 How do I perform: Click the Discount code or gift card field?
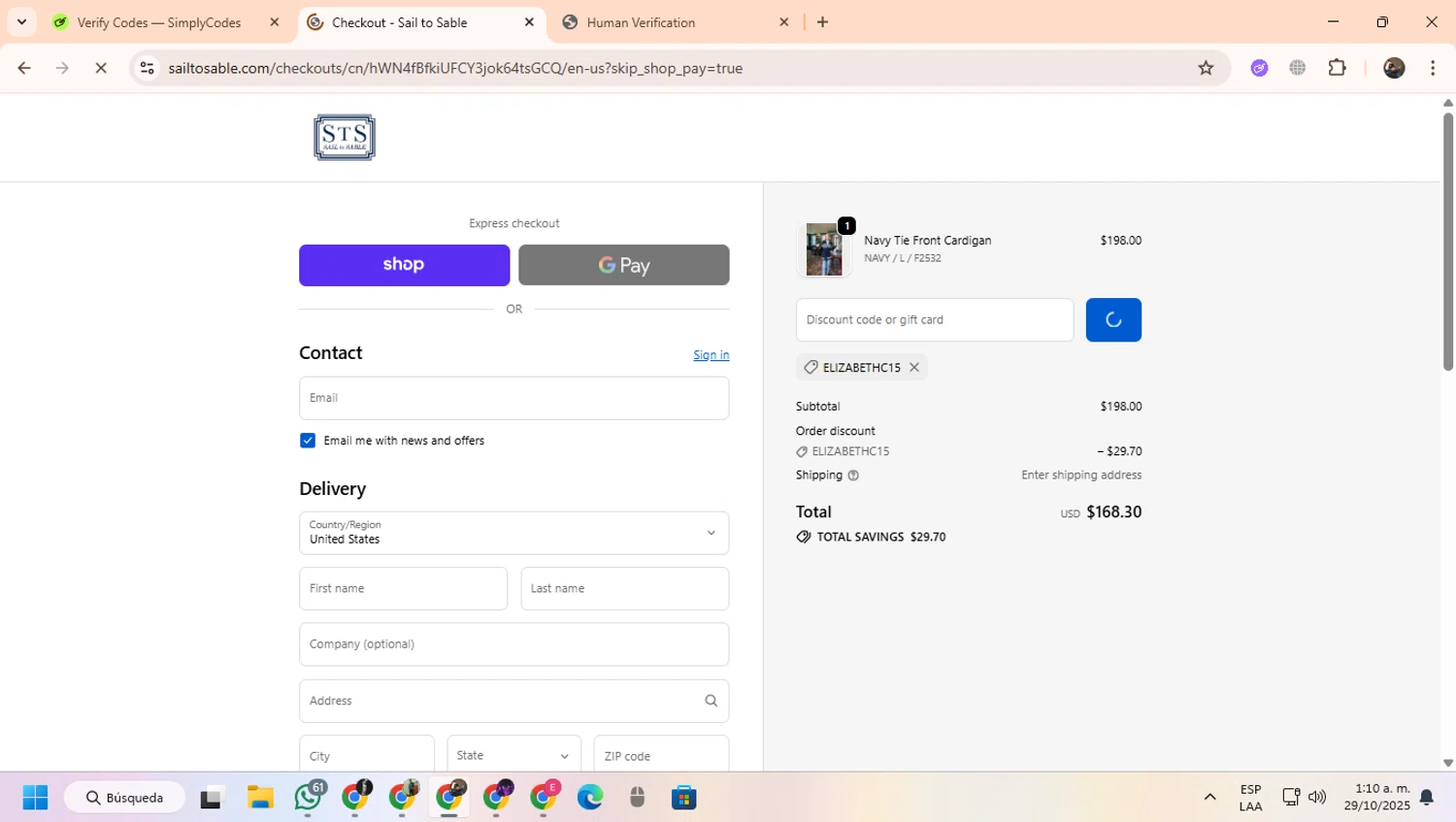coord(935,320)
